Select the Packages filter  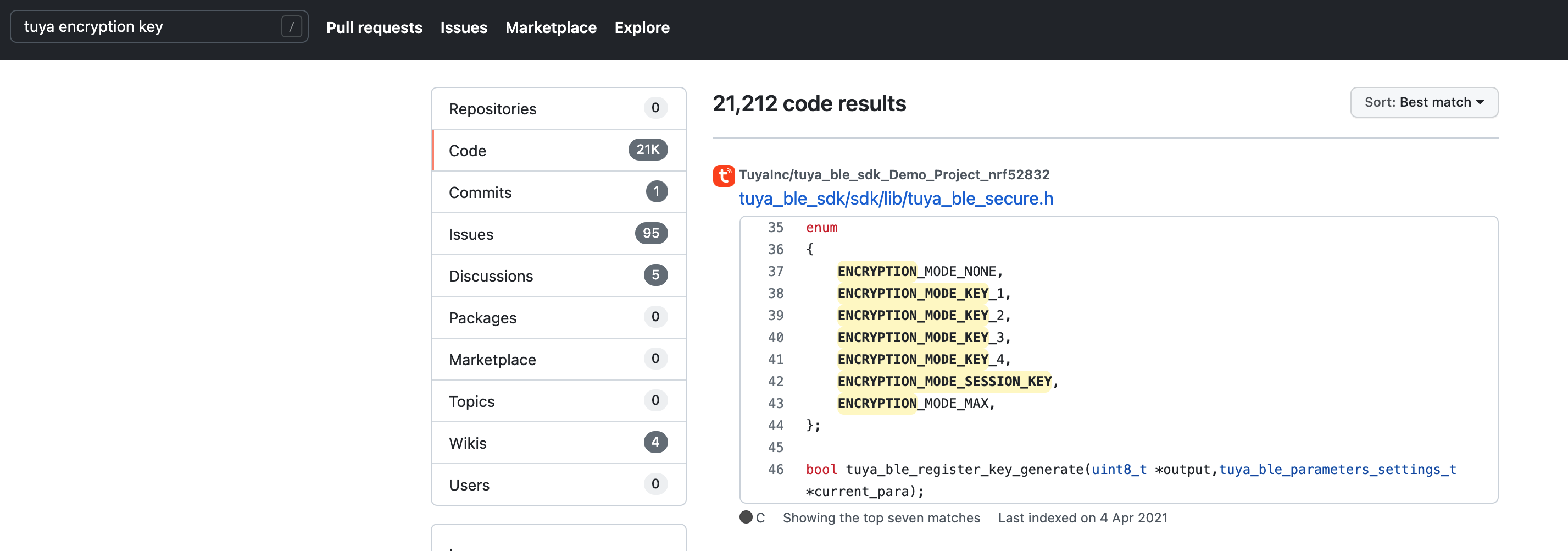pos(558,317)
